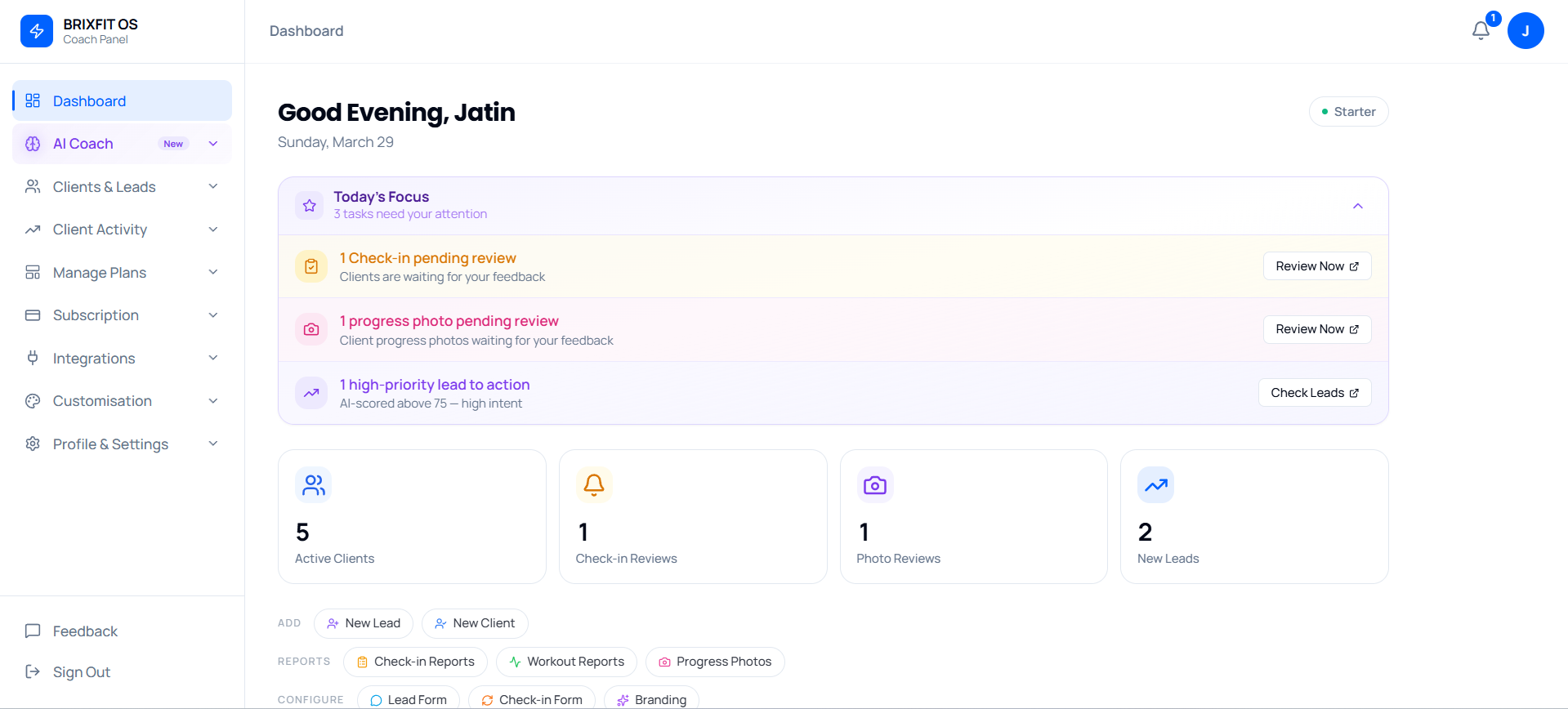1568x709 pixels.
Task: Expand the Manage Plans chevron
Action: [x=213, y=272]
